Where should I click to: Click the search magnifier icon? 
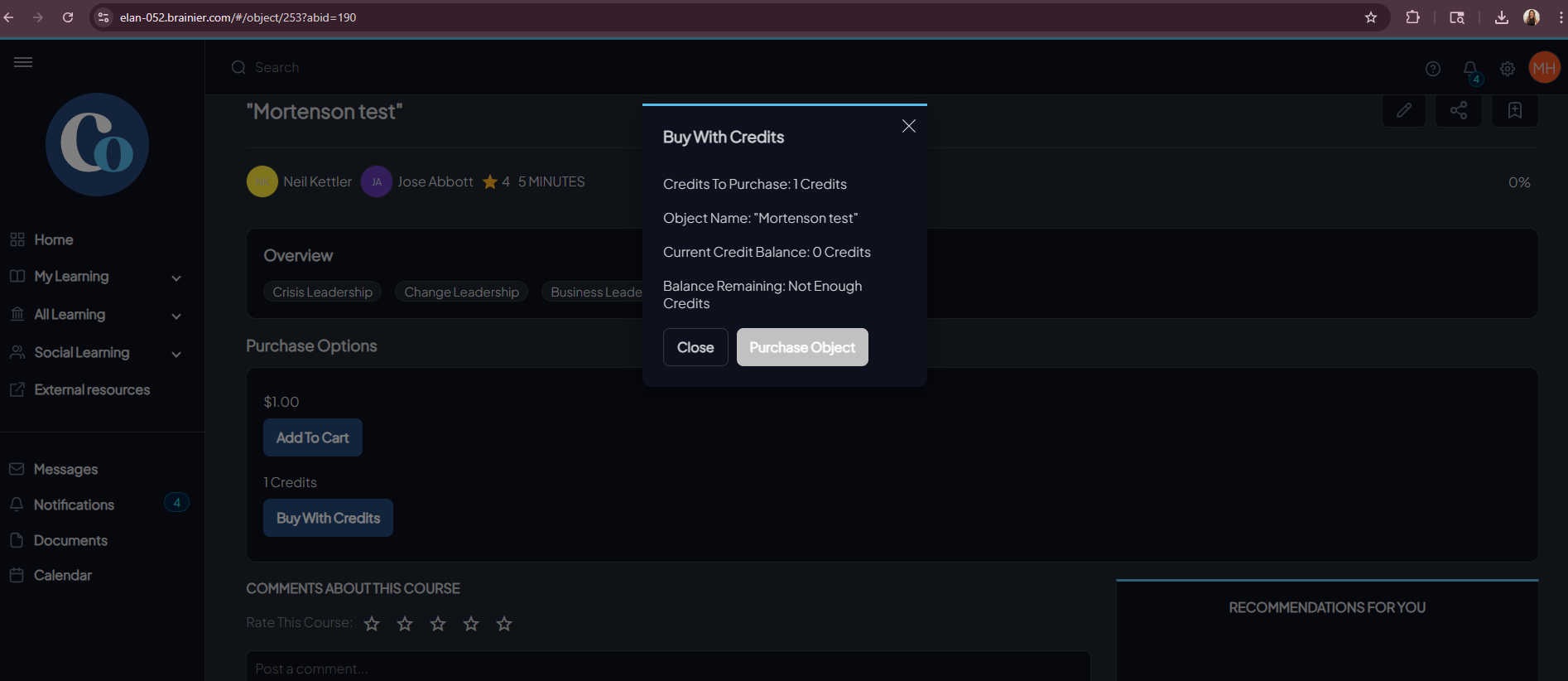238,68
